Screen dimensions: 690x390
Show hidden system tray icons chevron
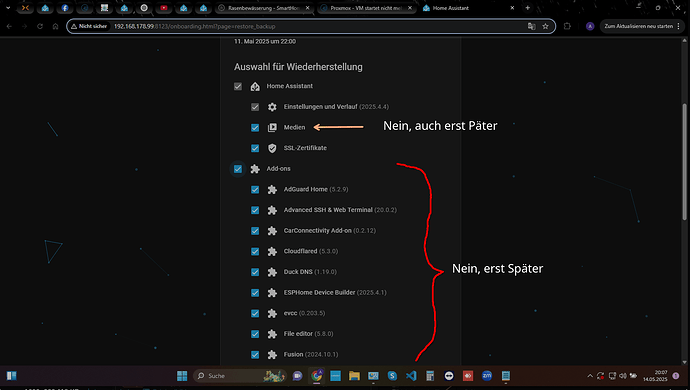point(590,376)
